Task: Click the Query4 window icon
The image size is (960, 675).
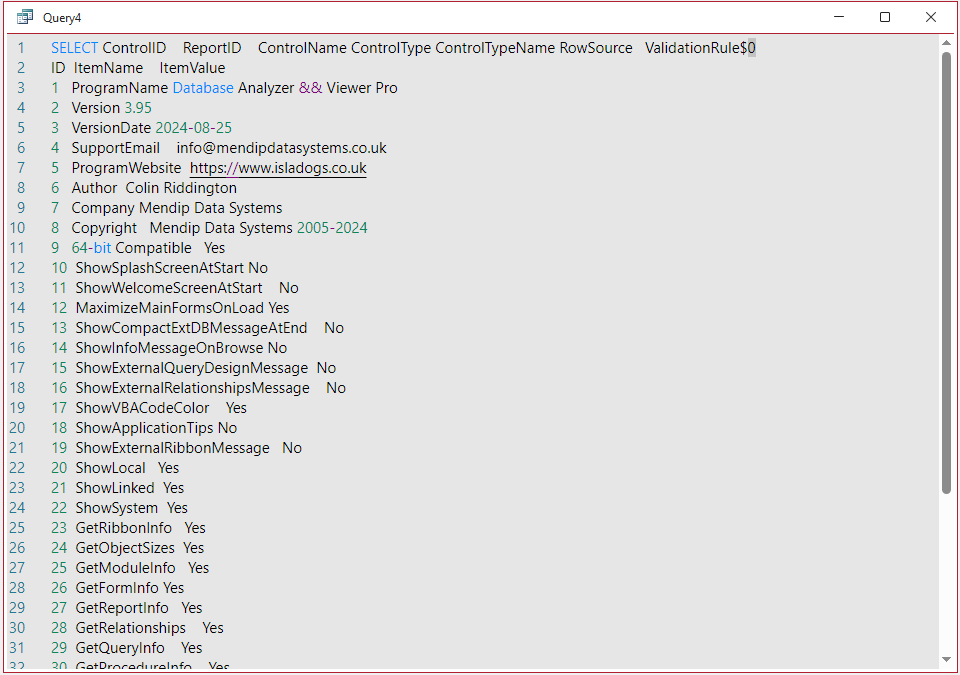Action: point(25,17)
